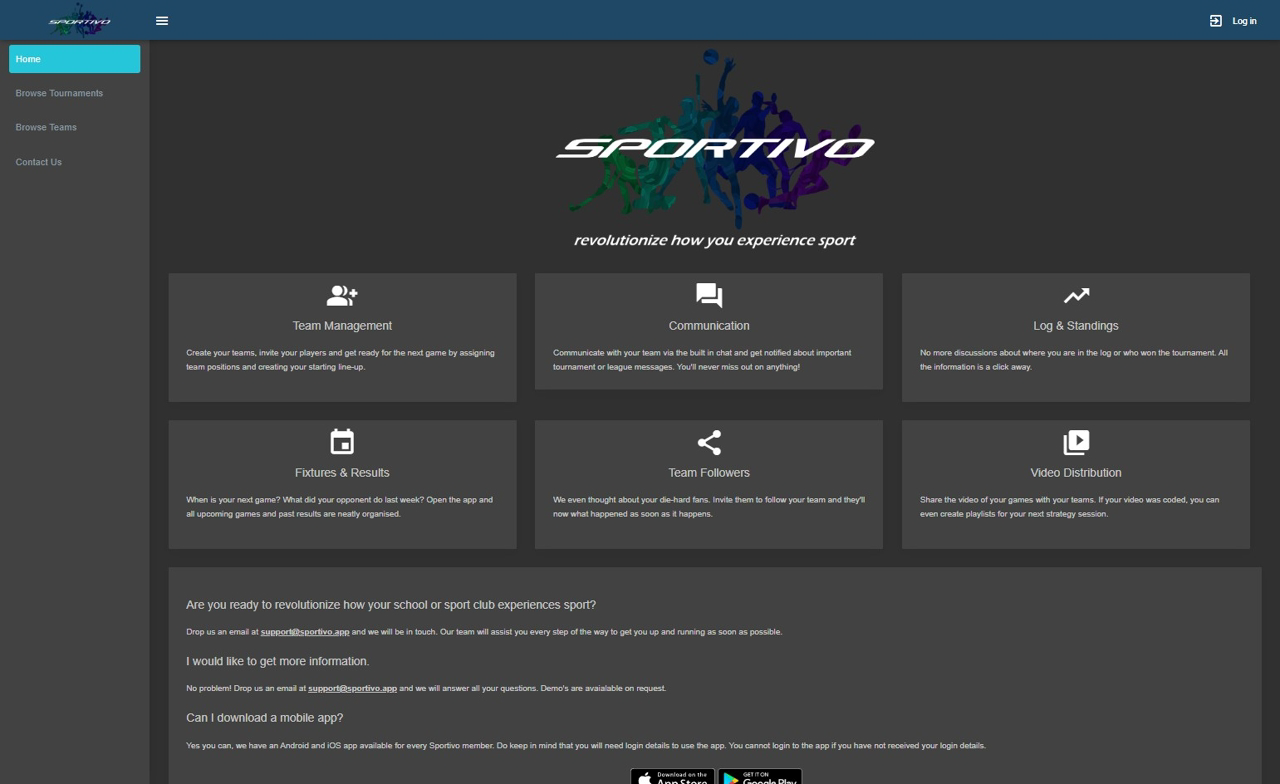1280x784 pixels.
Task: Click 'Can I download a mobile app?' heading
Action: [265, 718]
